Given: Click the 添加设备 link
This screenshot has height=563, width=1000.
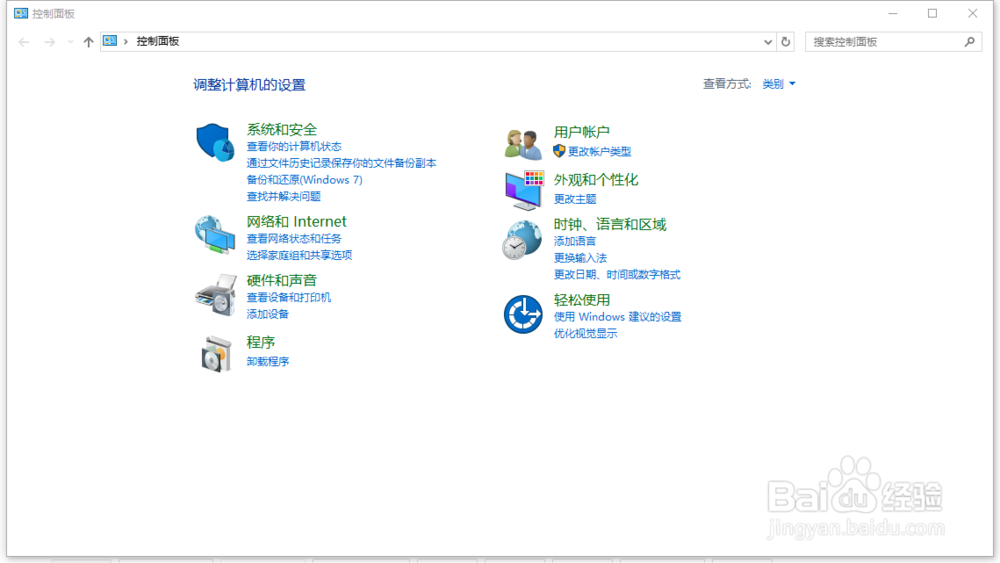Looking at the screenshot, I should pyautogui.click(x=268, y=314).
